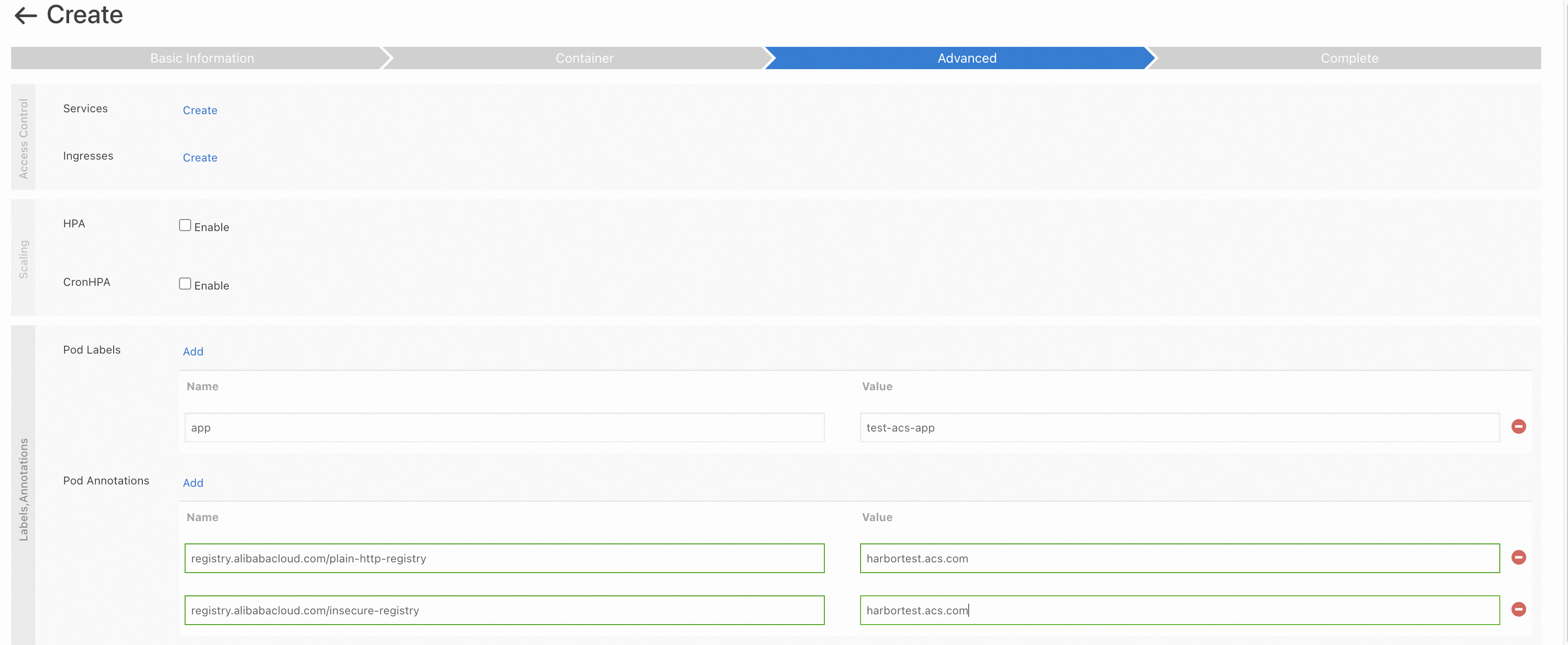Viewport: 1568px width, 645px height.
Task: Click the plain-http-registry annotation name field
Action: click(x=504, y=559)
